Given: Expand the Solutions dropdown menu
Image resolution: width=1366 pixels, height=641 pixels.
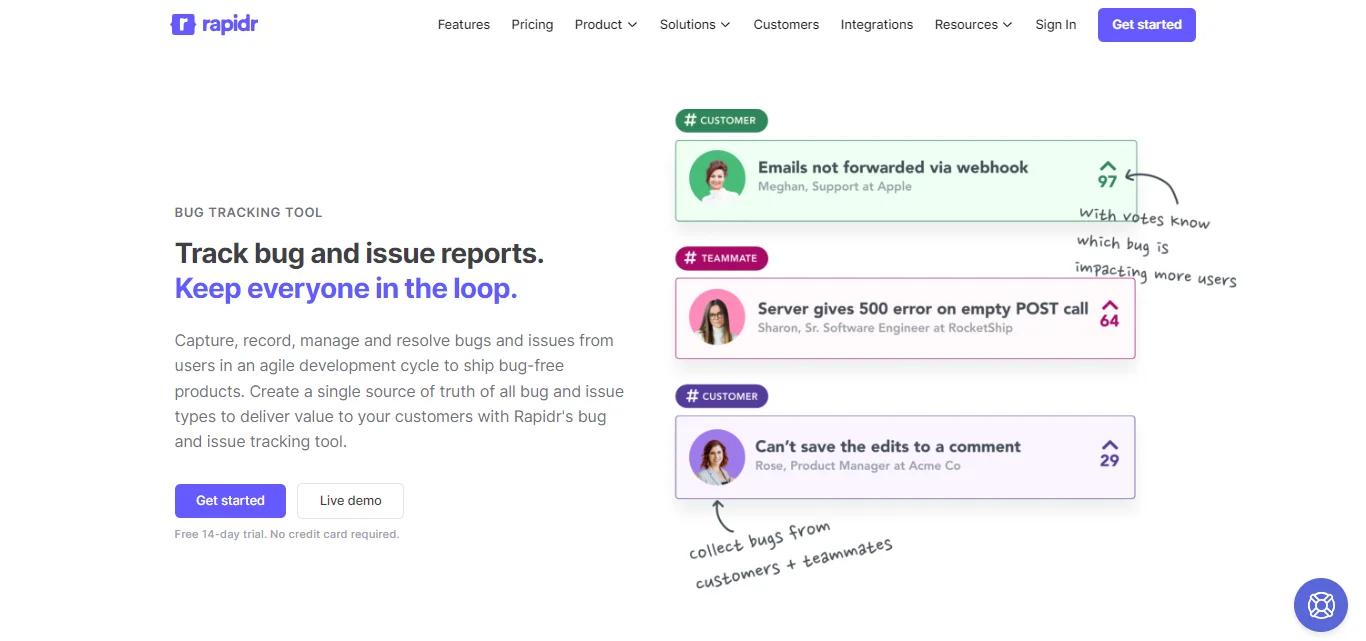Looking at the screenshot, I should (x=695, y=24).
